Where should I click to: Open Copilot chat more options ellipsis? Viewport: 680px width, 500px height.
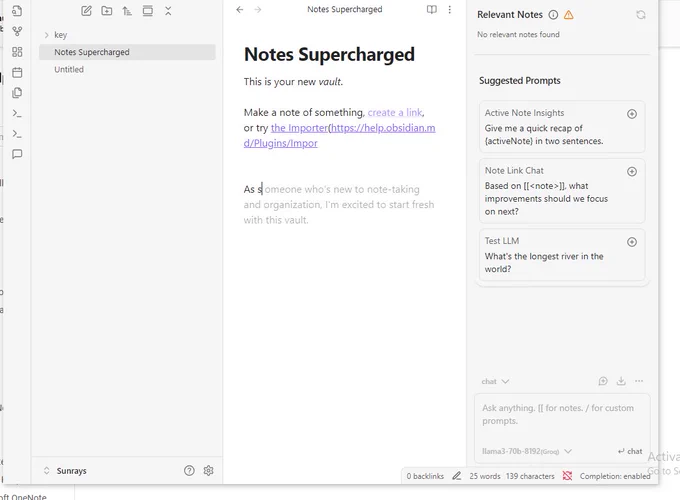639,381
